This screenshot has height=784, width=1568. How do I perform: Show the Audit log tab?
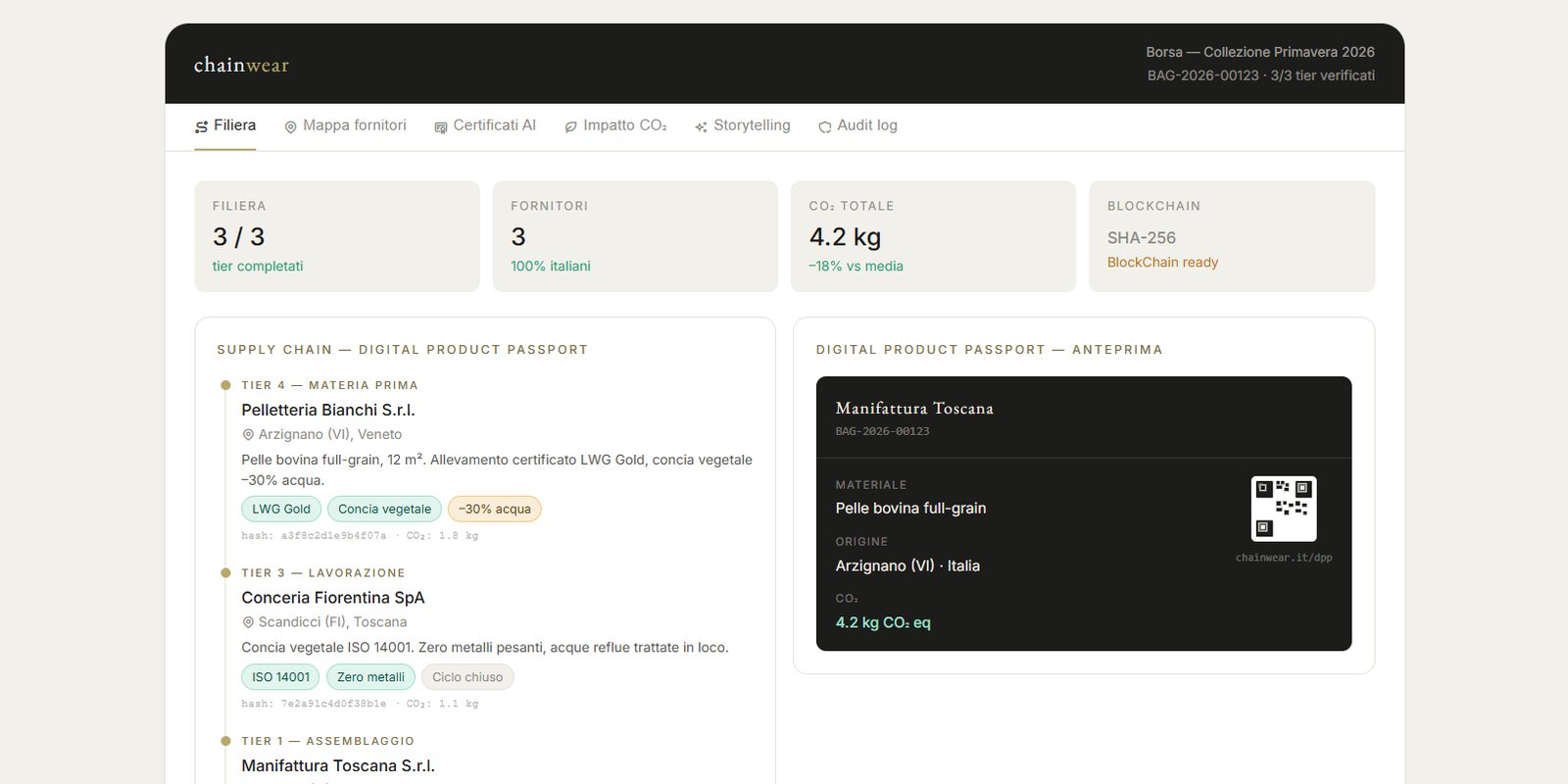[x=858, y=126]
